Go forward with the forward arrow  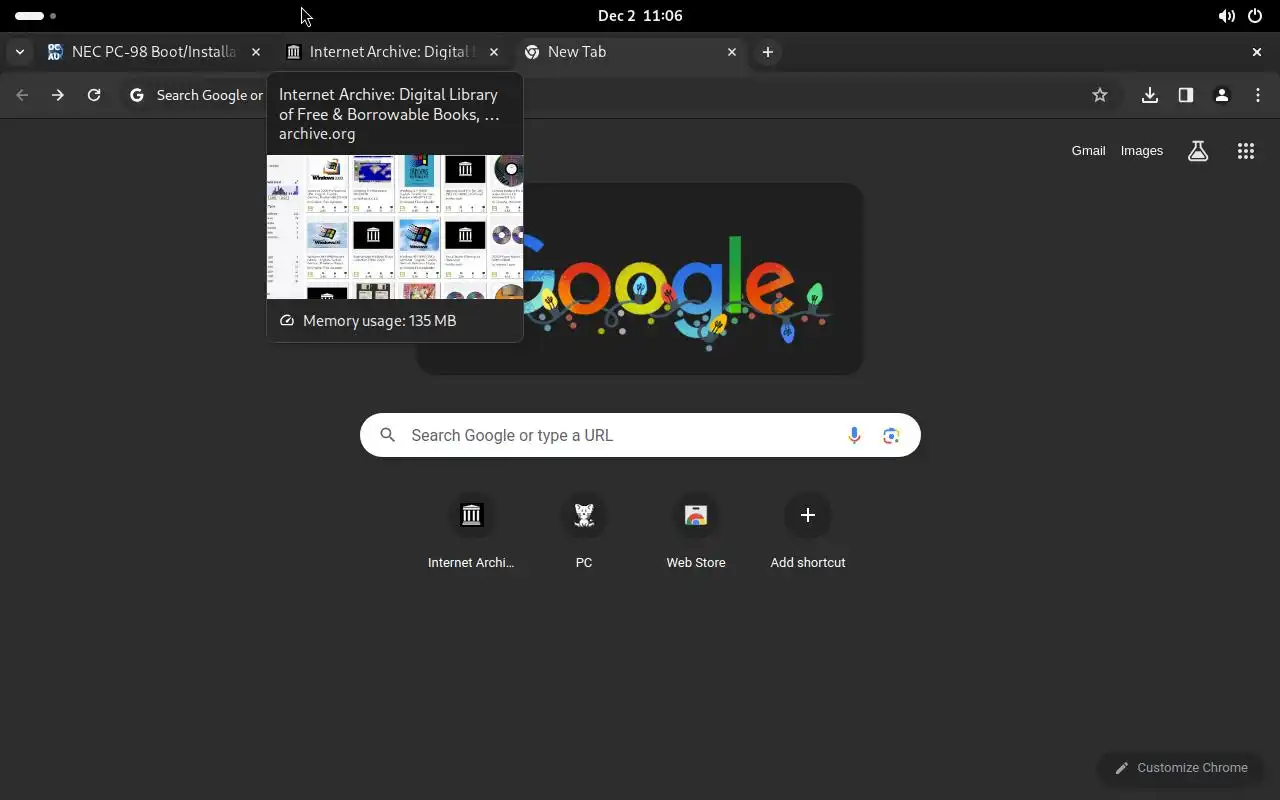58,95
